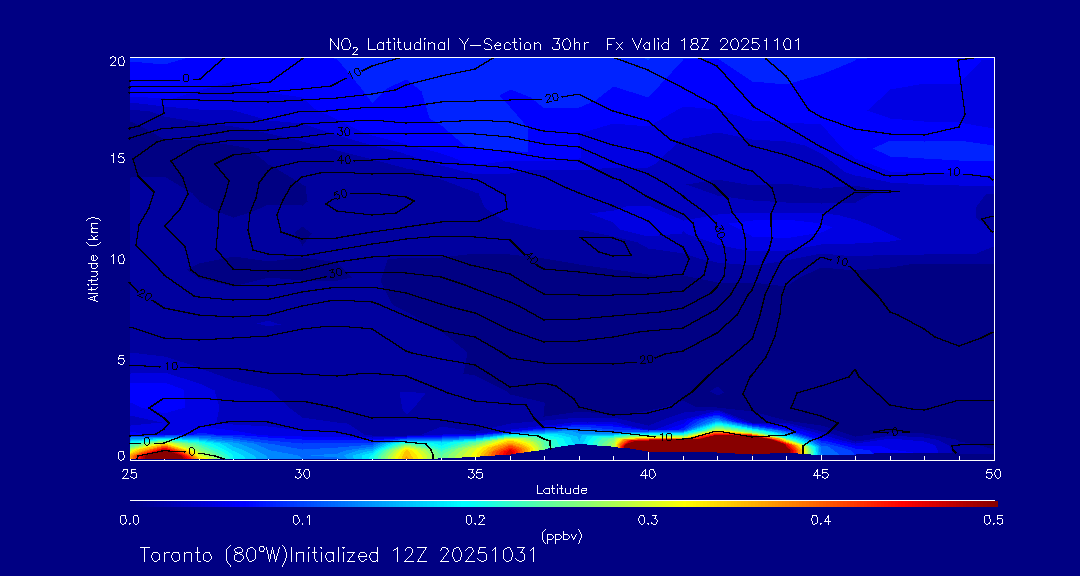Click the dark red end of the colorbar

click(985, 503)
